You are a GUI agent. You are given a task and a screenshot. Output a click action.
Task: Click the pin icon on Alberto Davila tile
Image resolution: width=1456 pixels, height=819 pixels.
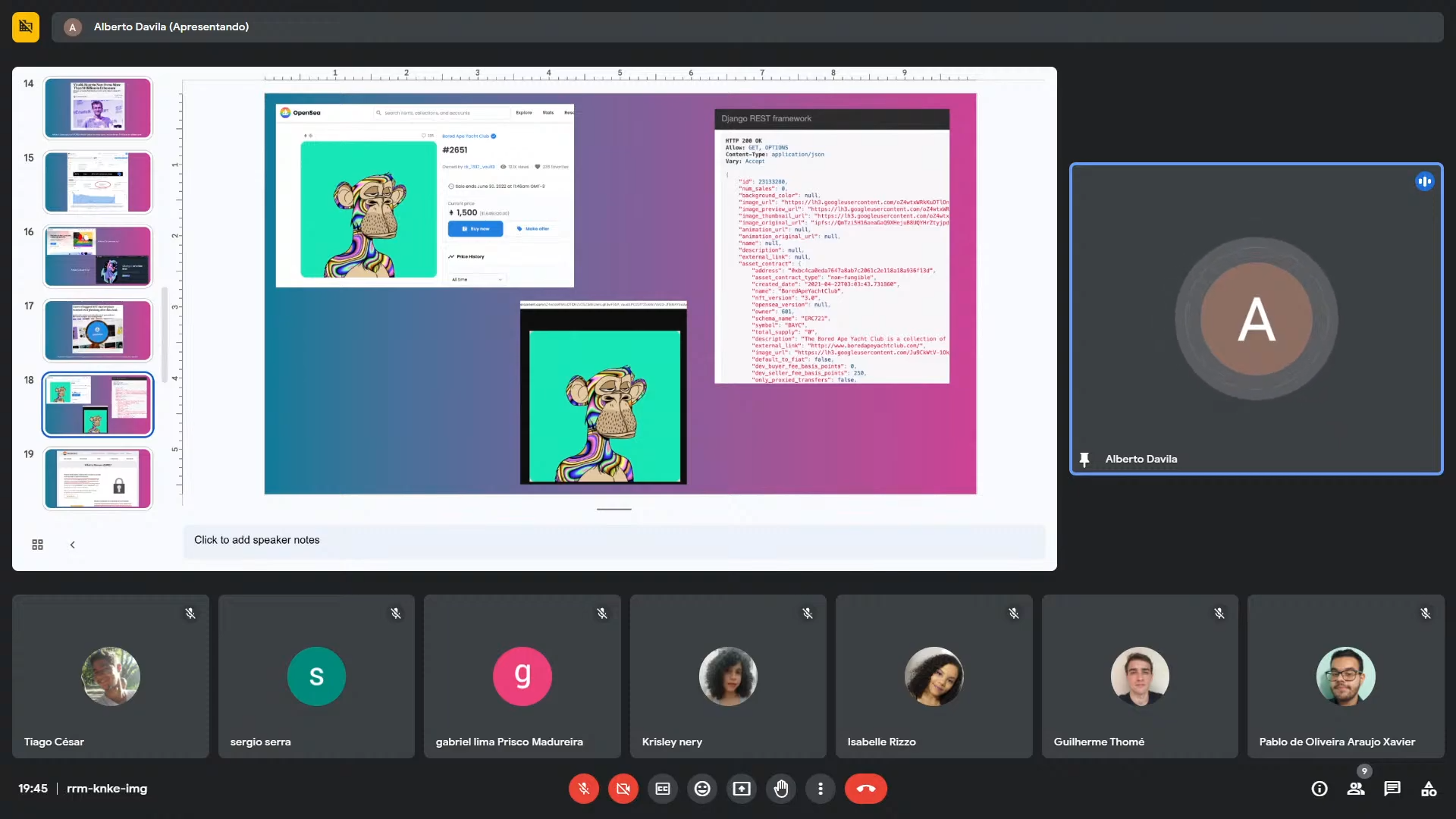click(x=1084, y=460)
